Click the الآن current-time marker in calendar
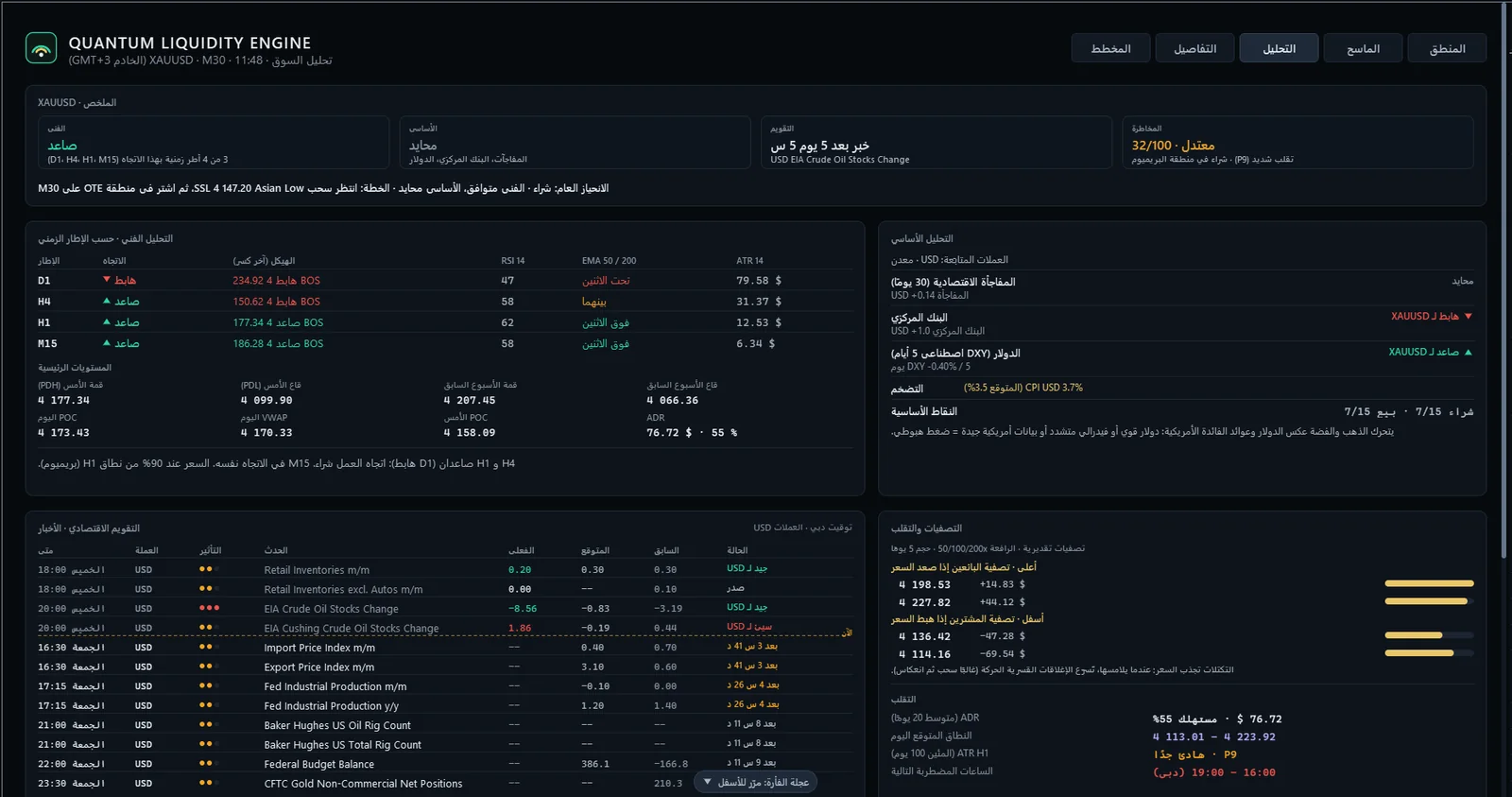This screenshot has height=797, width=1512. click(x=847, y=632)
